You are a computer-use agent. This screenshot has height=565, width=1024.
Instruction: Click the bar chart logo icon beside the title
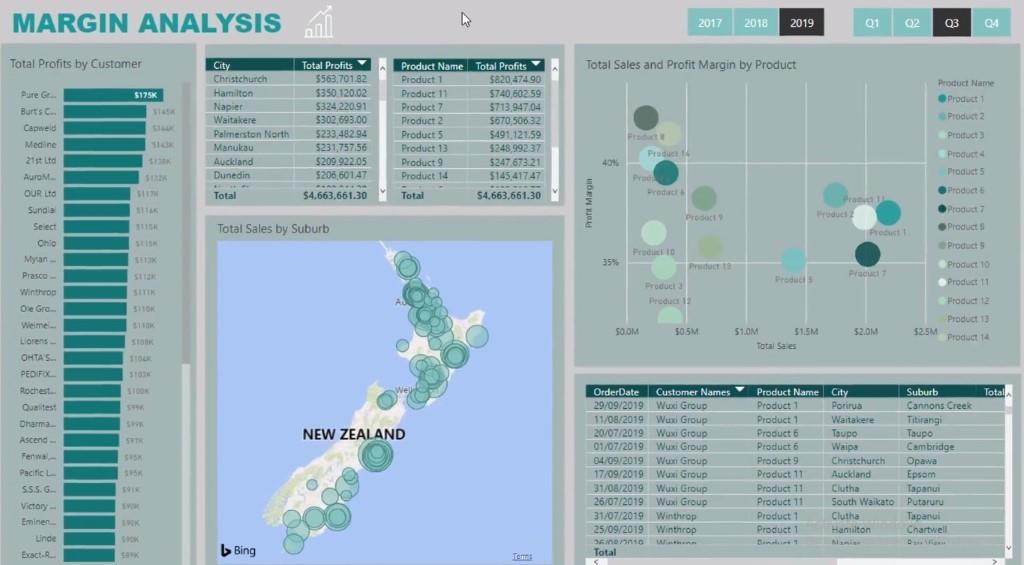coord(319,22)
